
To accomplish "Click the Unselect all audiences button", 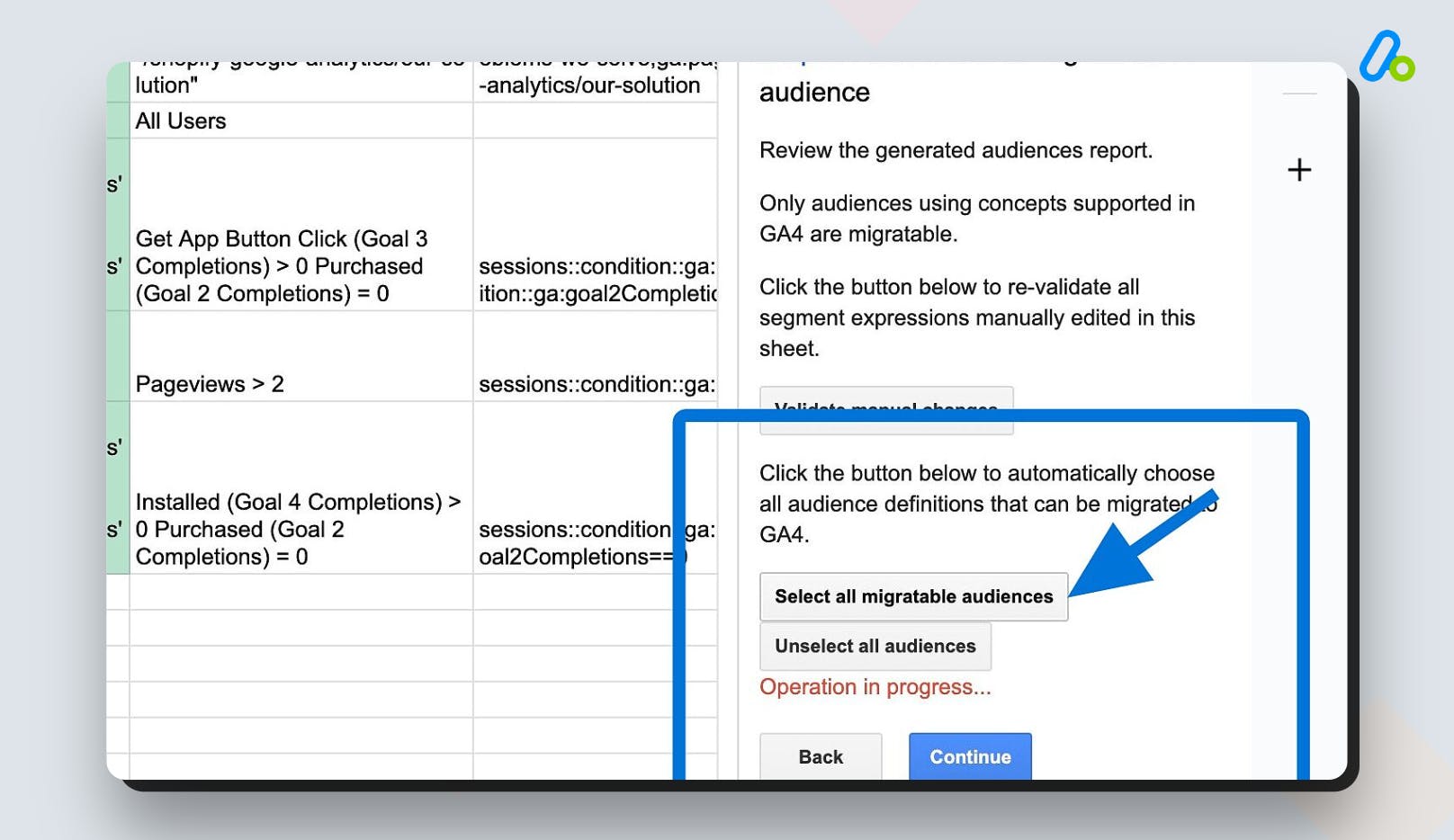I will click(x=875, y=646).
